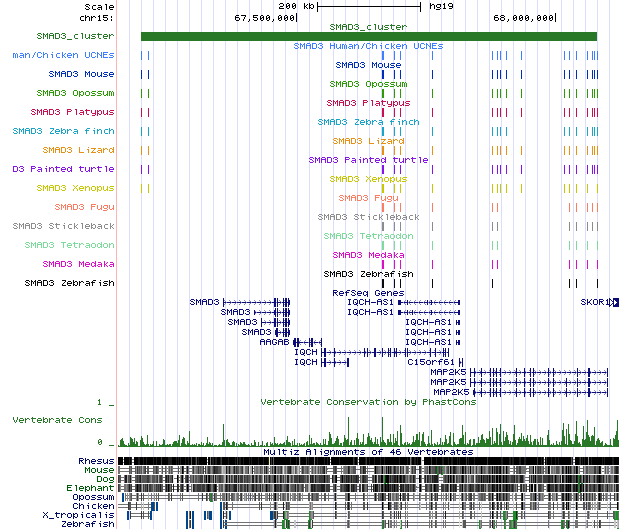The image size is (620, 529).
Task: Click the RefSeq Genes track title
Action: 367,292
